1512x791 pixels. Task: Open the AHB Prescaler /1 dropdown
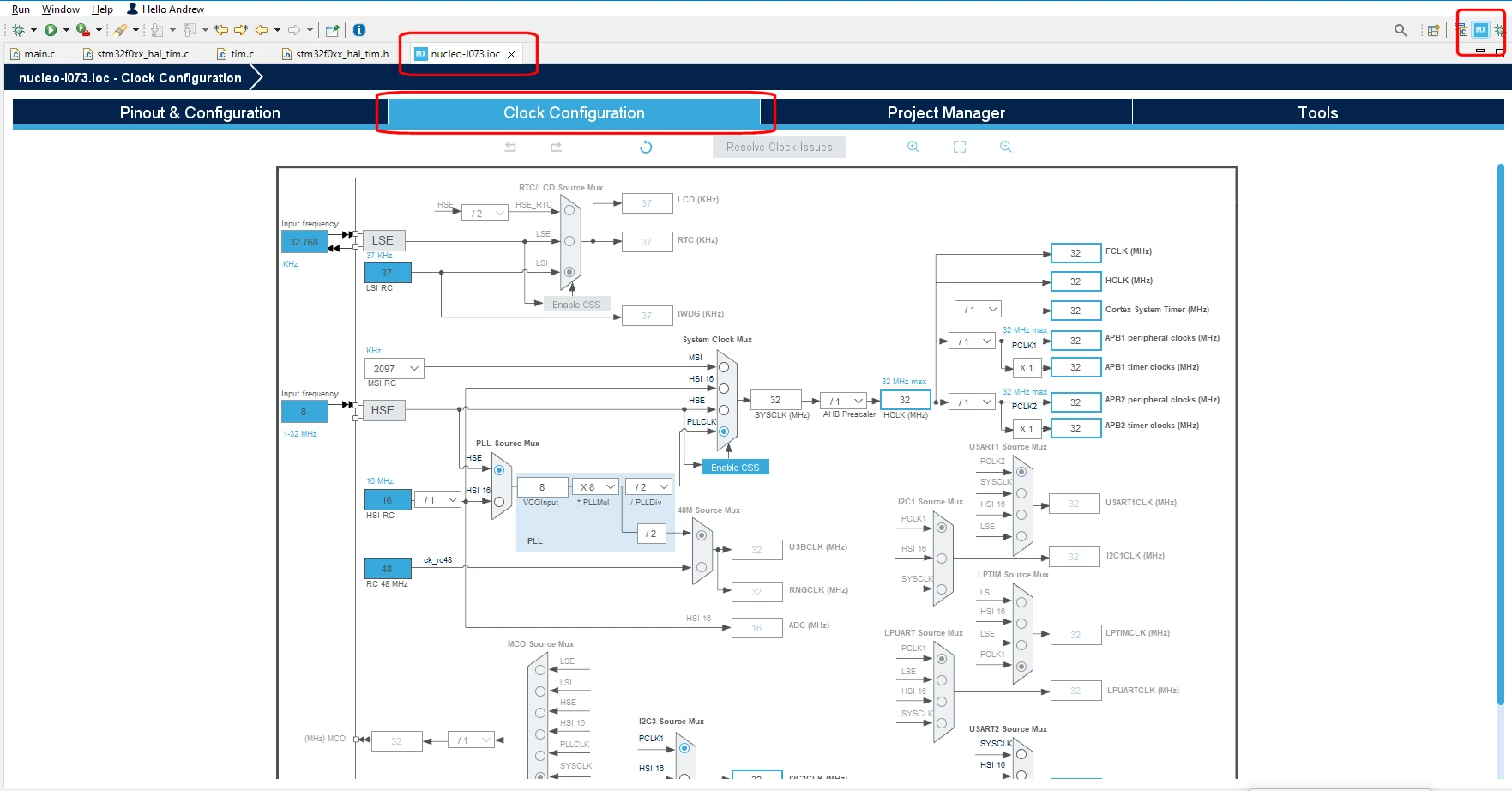pyautogui.click(x=844, y=402)
